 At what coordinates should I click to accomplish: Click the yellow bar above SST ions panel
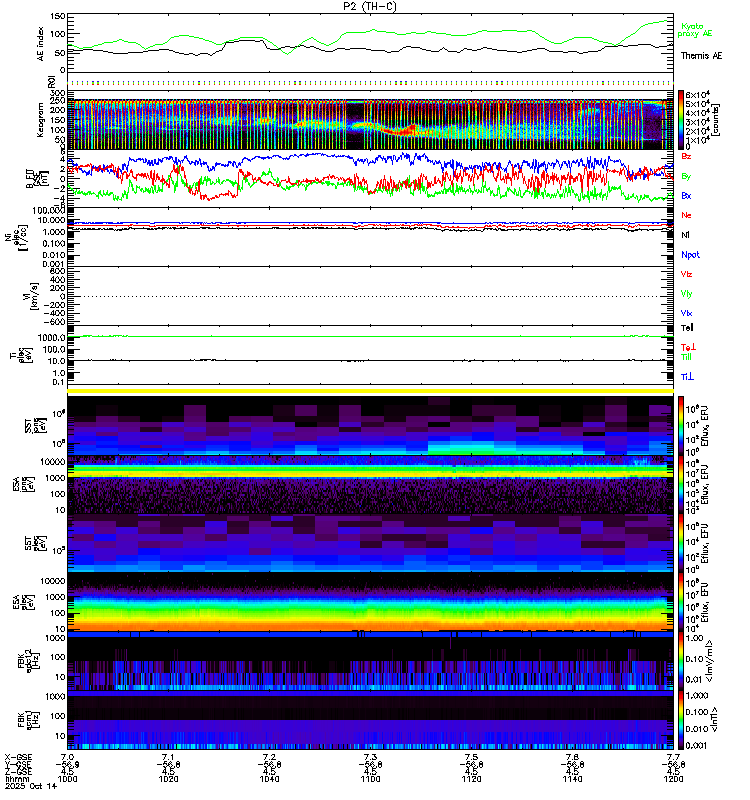tap(370, 391)
